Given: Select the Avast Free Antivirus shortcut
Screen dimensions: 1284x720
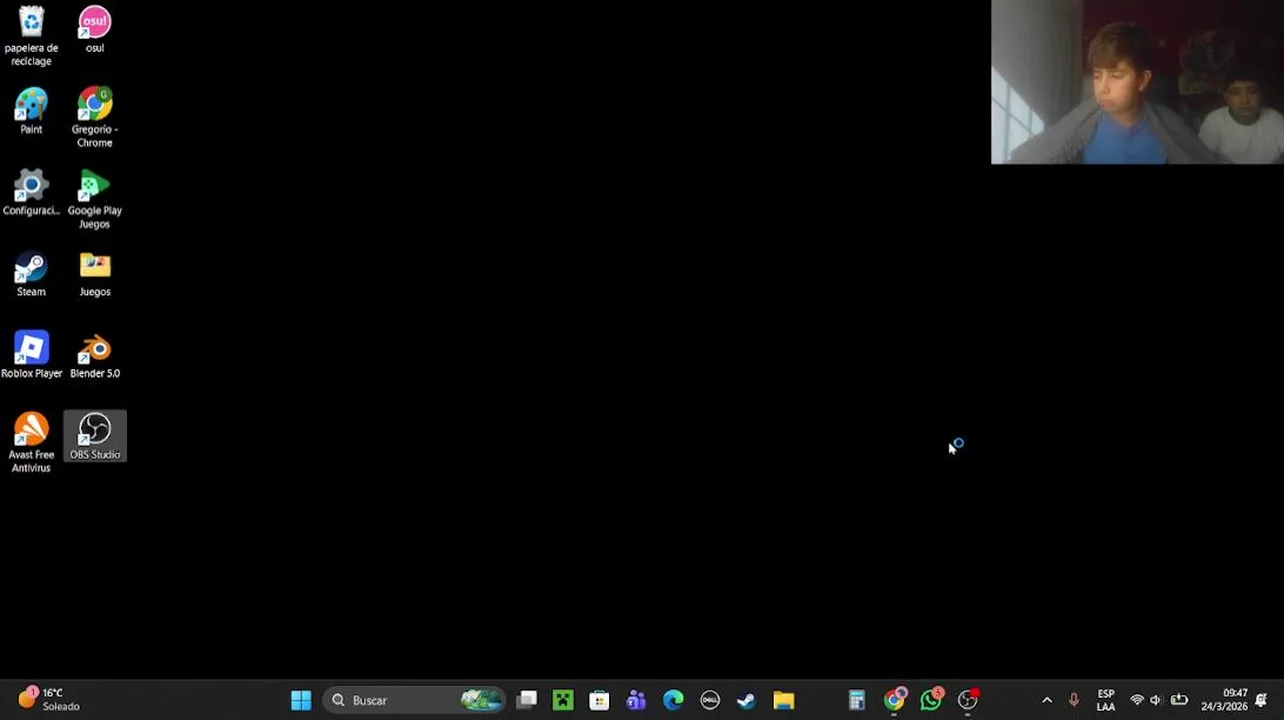Looking at the screenshot, I should [31, 442].
